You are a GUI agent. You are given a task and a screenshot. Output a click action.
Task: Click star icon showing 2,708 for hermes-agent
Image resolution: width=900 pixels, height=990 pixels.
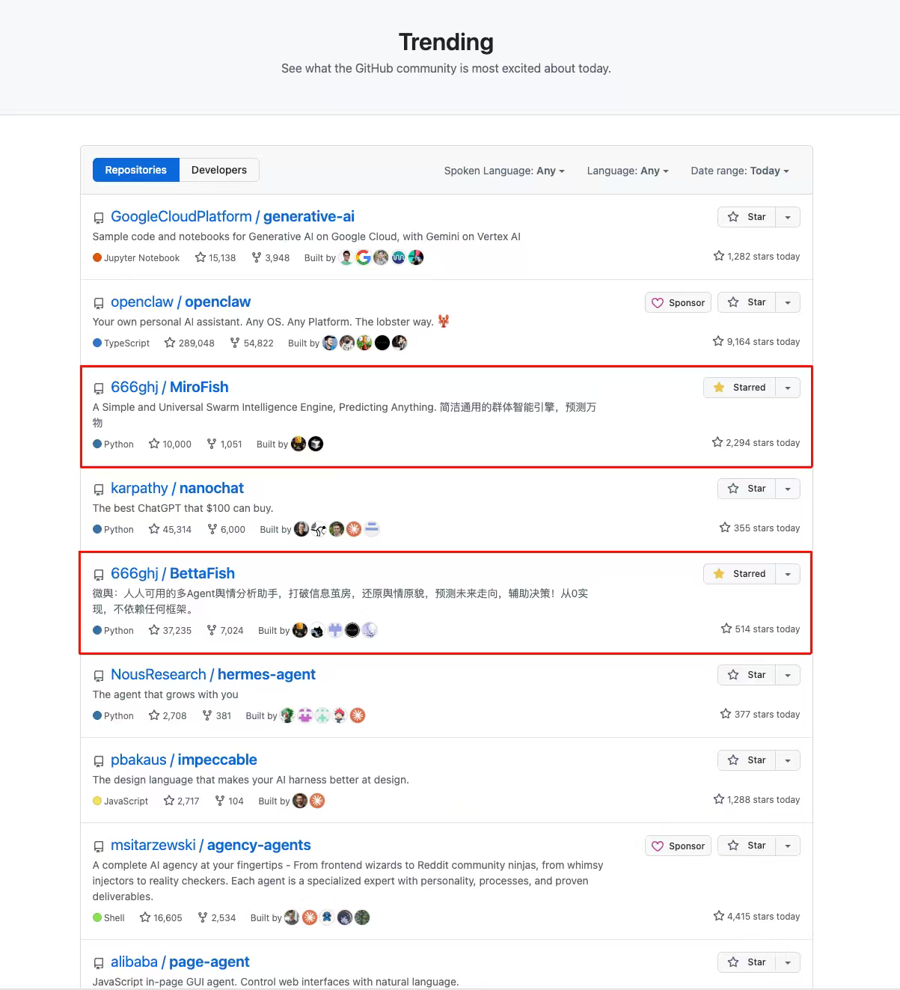[154, 716]
